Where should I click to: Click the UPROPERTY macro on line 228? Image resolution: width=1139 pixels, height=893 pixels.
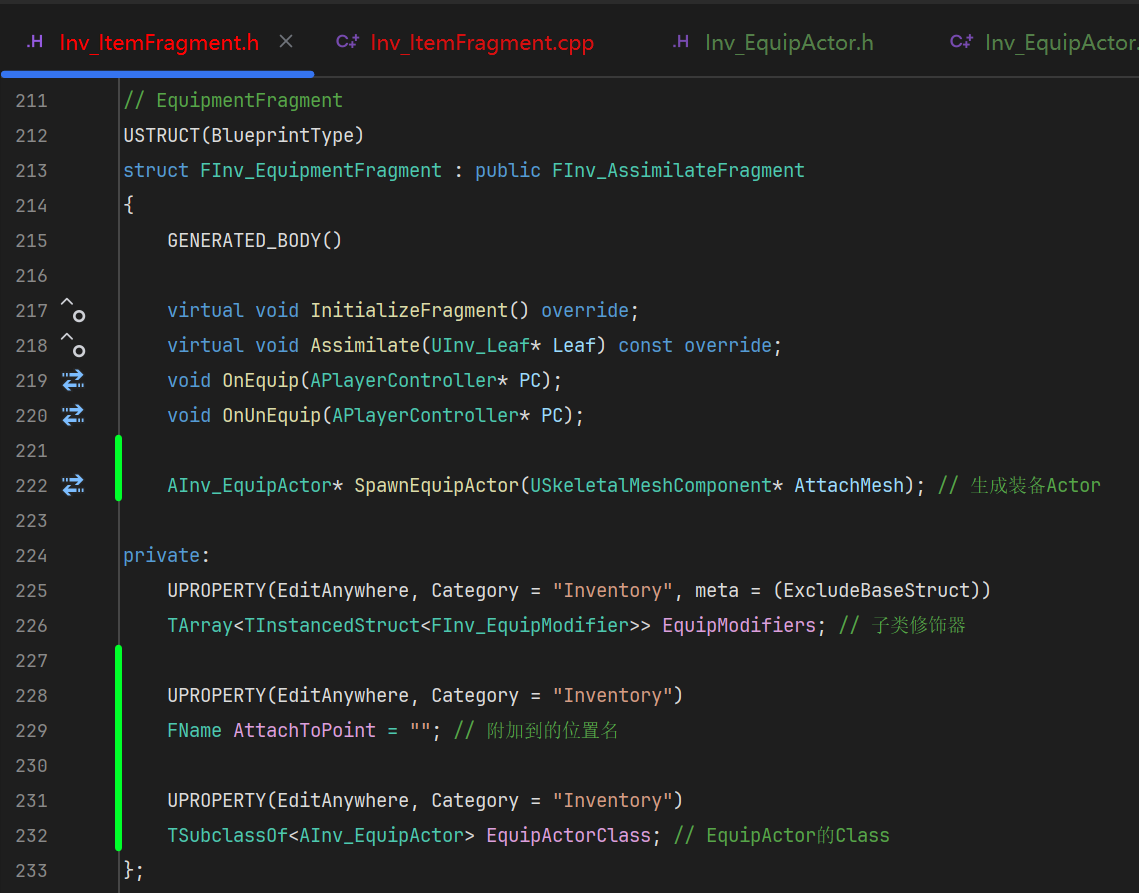click(216, 695)
